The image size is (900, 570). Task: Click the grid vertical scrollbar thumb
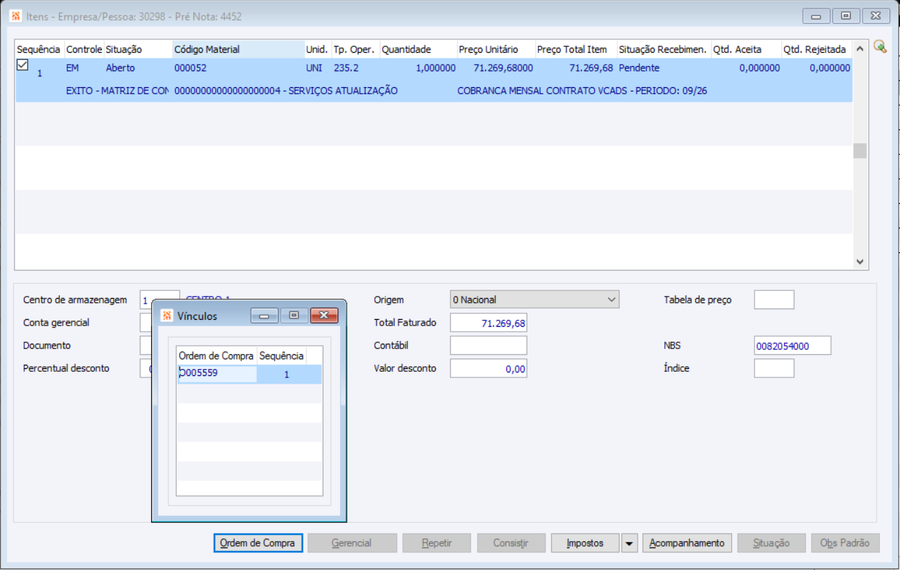coord(860,150)
